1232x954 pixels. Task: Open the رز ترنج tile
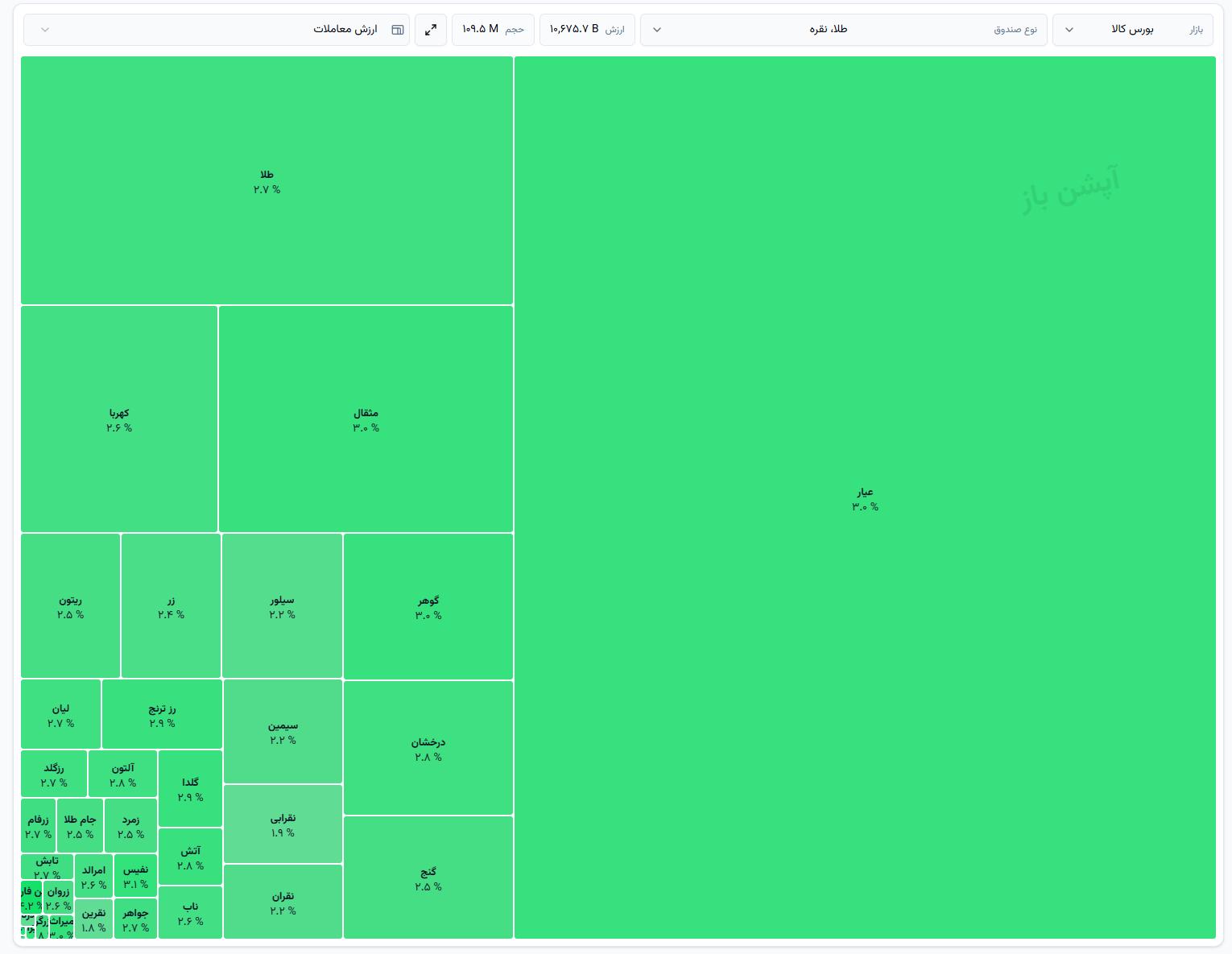(162, 714)
